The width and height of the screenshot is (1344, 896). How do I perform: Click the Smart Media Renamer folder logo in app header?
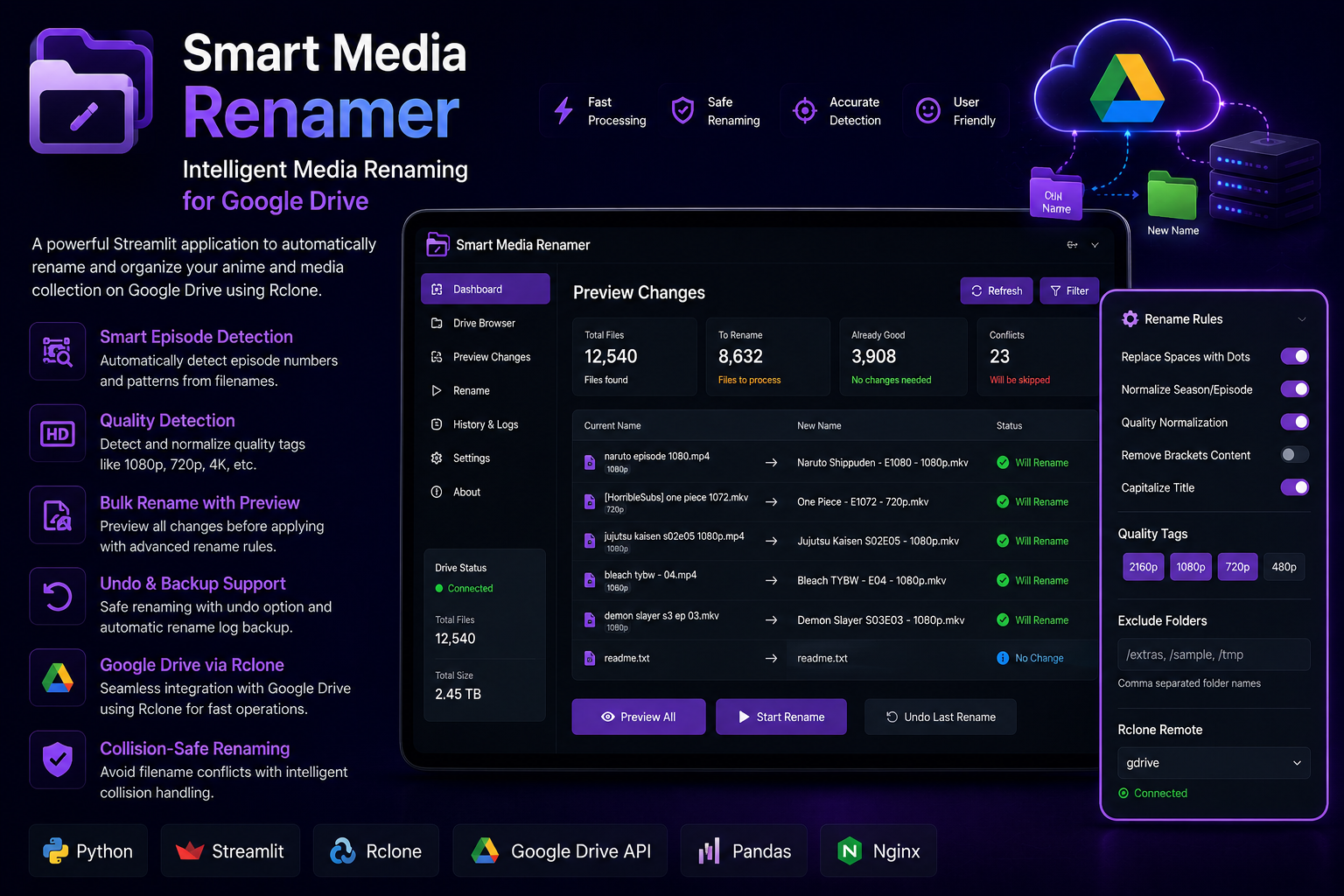437,245
